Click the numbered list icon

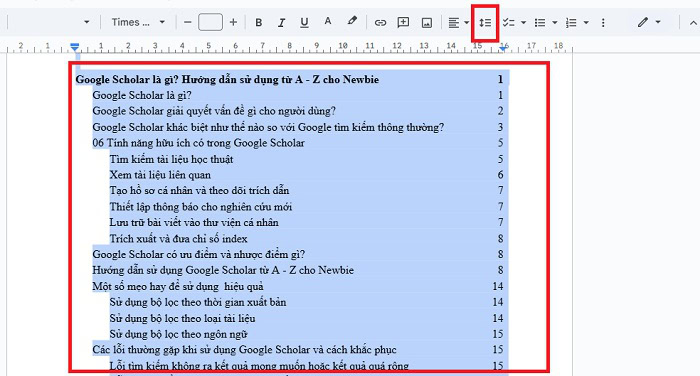[571, 22]
